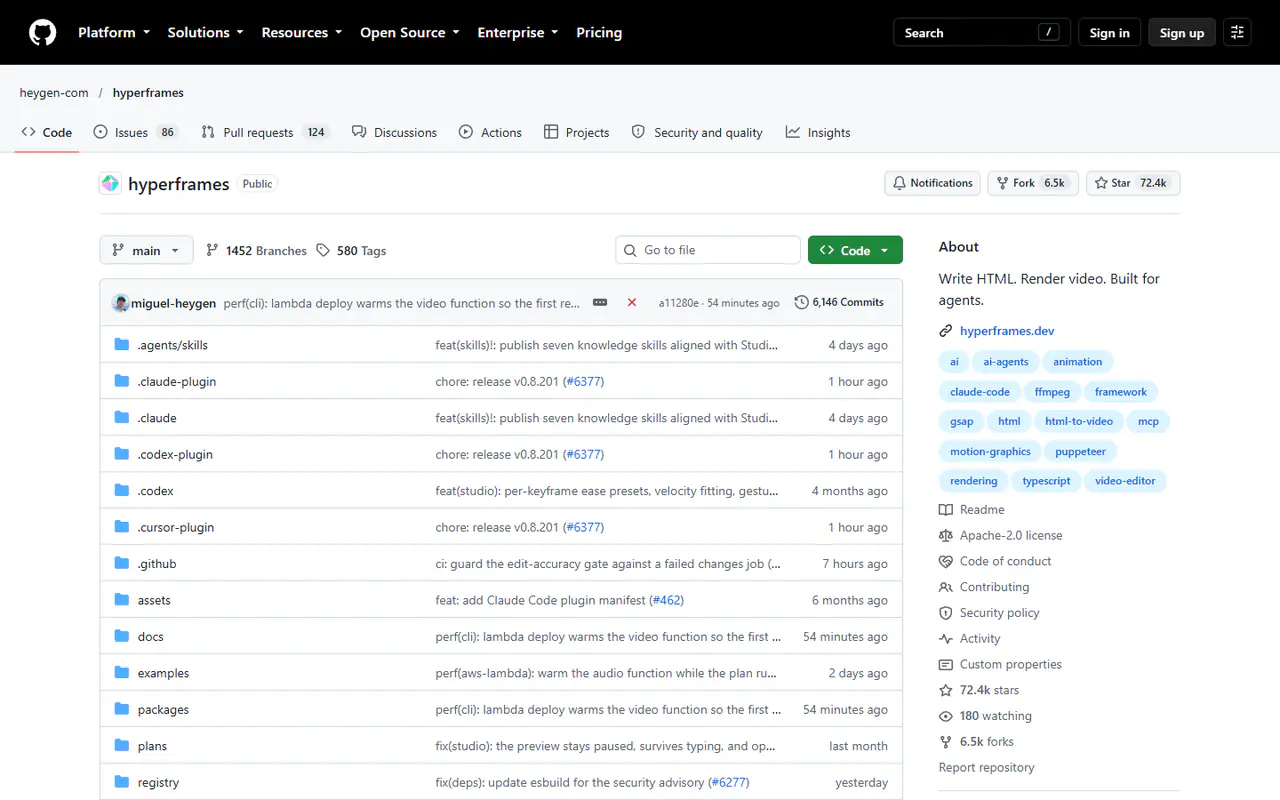Click the claude-code topic tag
The width and height of the screenshot is (1280, 800).
[980, 392]
